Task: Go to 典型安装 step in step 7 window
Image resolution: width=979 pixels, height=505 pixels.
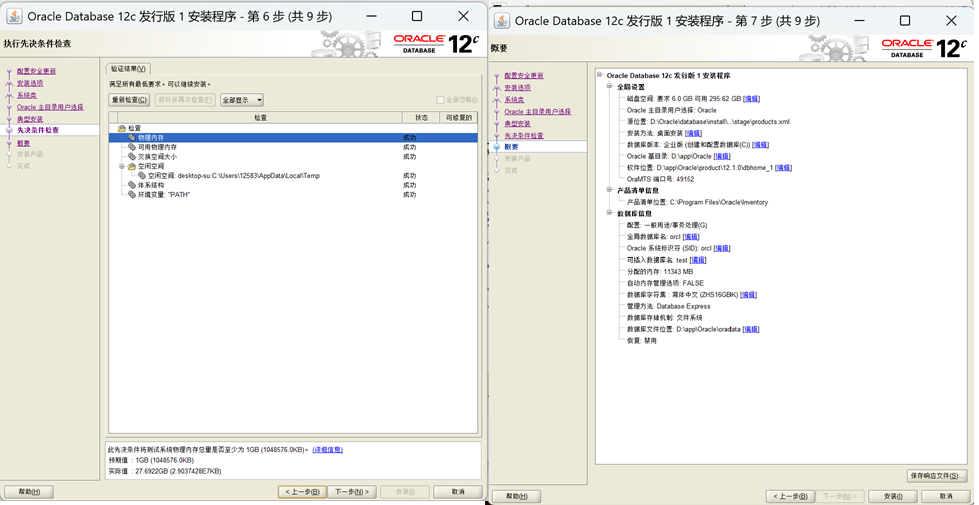Action: point(518,124)
